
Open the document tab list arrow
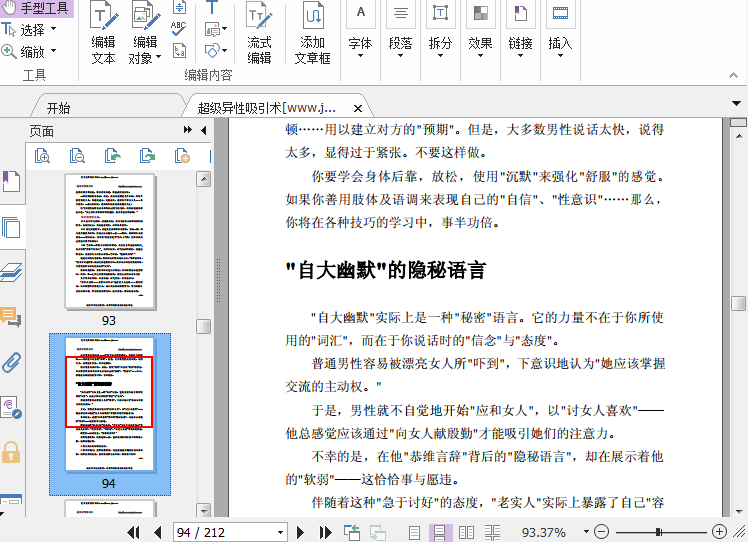coord(736,103)
